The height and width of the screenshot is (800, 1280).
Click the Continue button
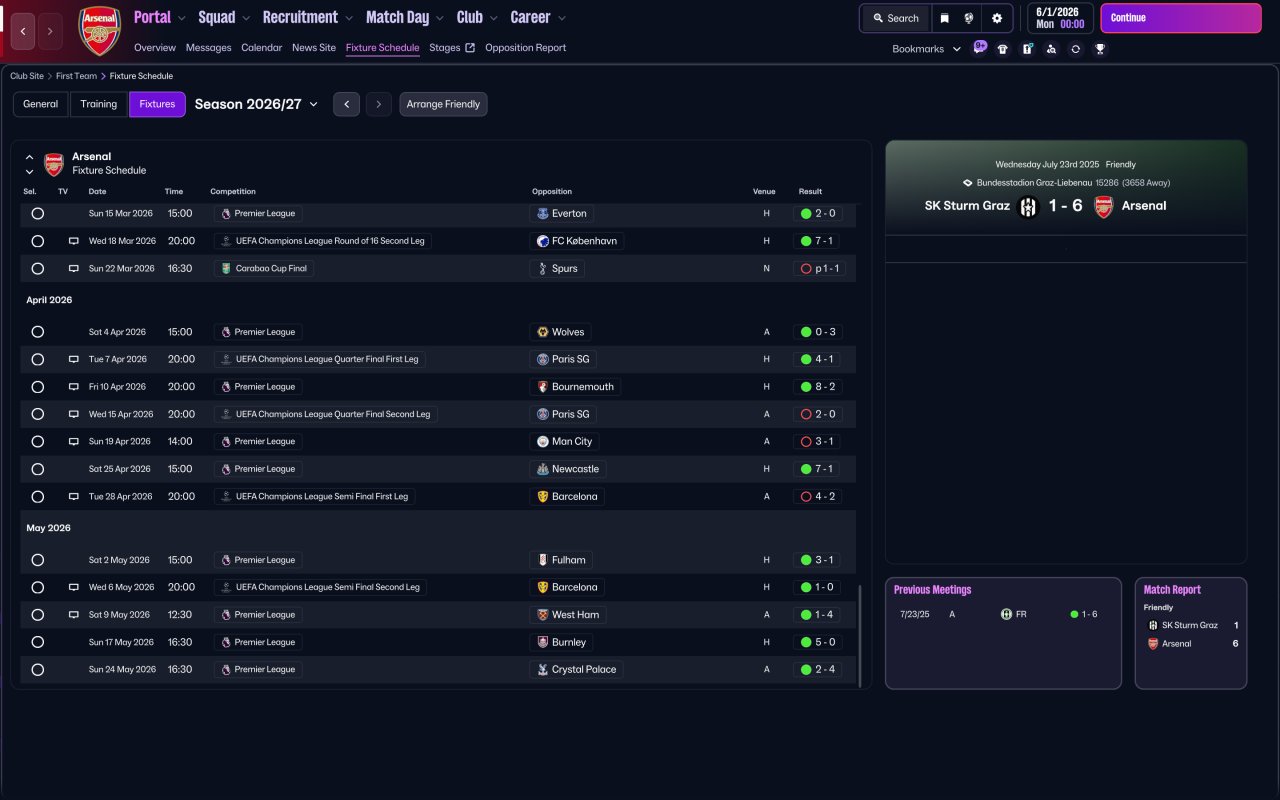click(1181, 18)
